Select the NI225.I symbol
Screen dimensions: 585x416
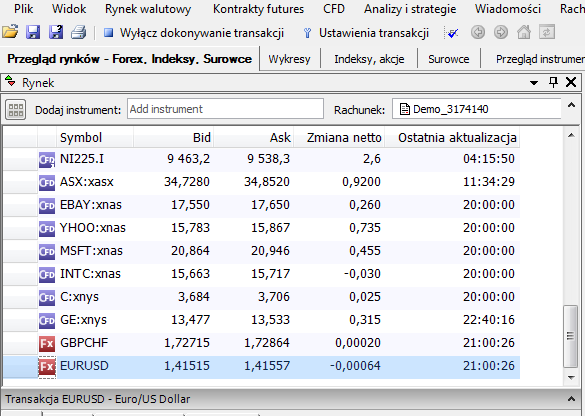coord(82,159)
